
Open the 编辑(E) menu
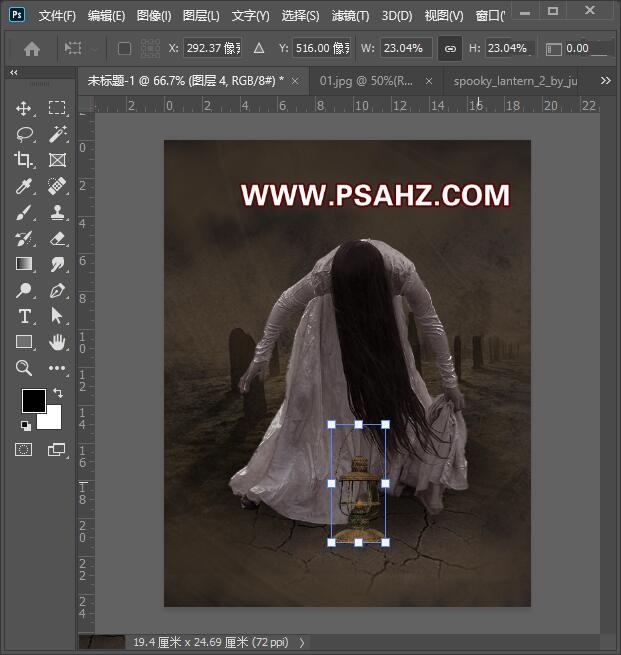pyautogui.click(x=106, y=16)
